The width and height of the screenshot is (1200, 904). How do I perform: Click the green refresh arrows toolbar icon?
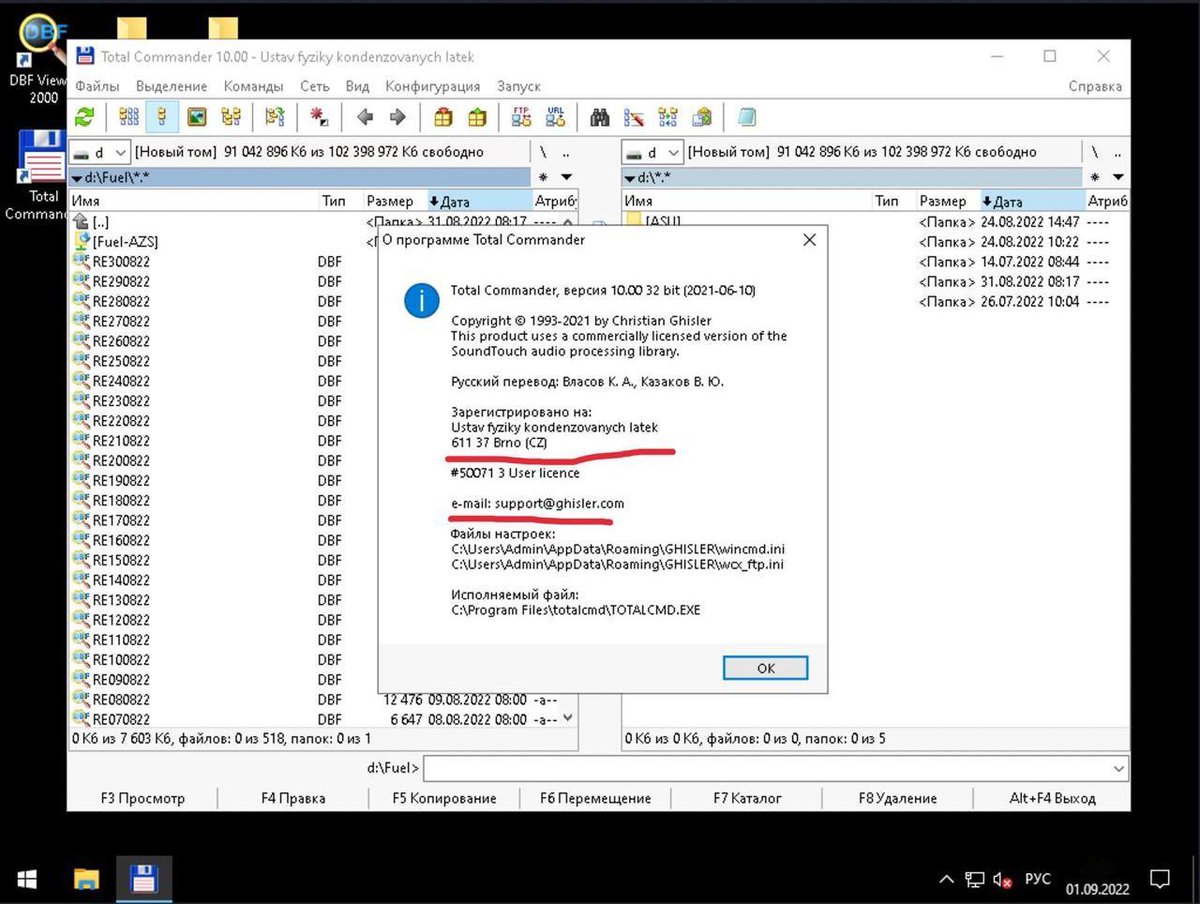(86, 117)
